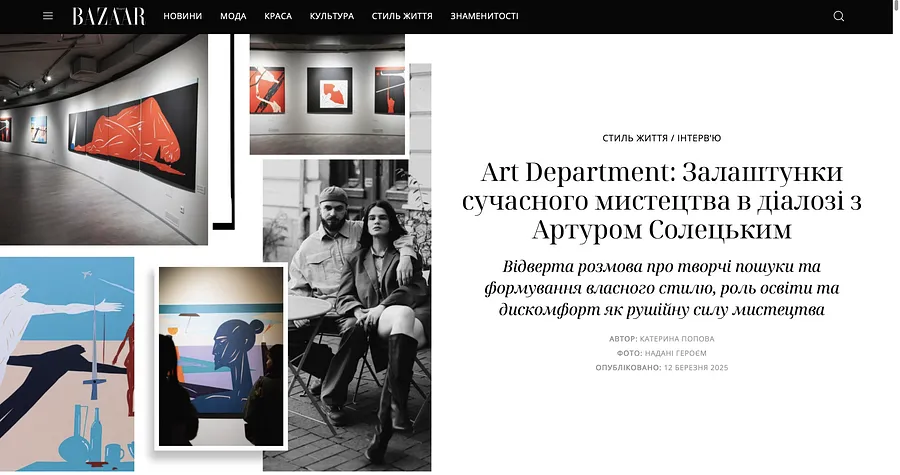Viewport: 900px width, 475px height.
Task: Click the italic subtitle about творчі пошуки
Action: (x=662, y=288)
